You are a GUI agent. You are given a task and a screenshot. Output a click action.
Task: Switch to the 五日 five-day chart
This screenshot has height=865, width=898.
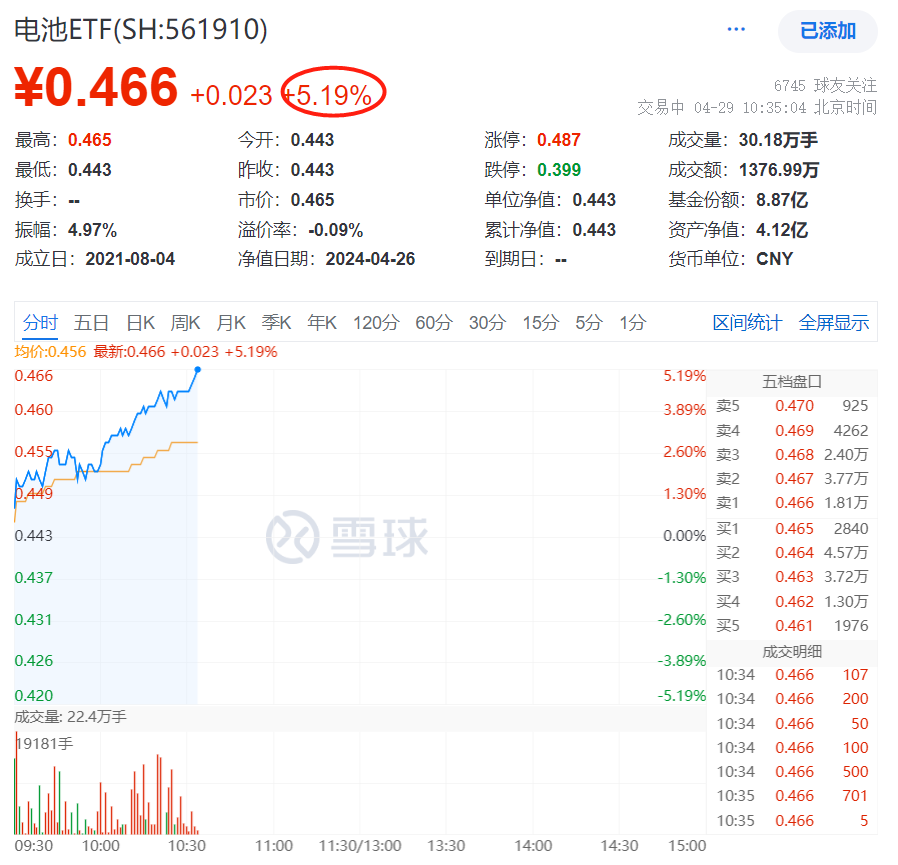point(91,322)
